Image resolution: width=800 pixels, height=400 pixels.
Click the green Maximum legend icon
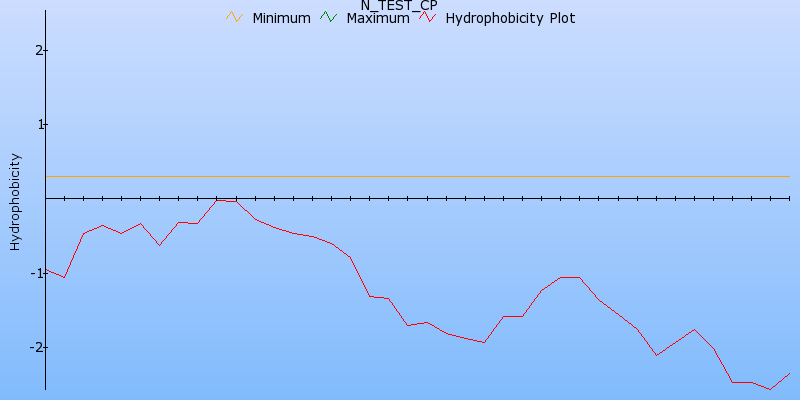point(328,17)
